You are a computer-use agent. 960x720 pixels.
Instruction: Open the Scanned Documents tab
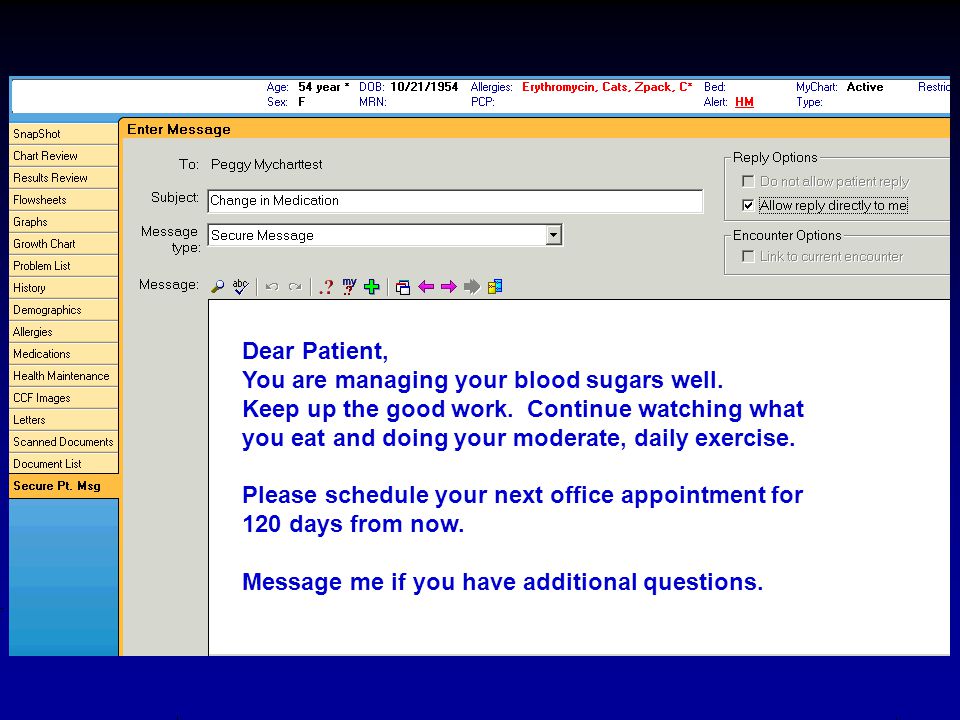point(64,443)
